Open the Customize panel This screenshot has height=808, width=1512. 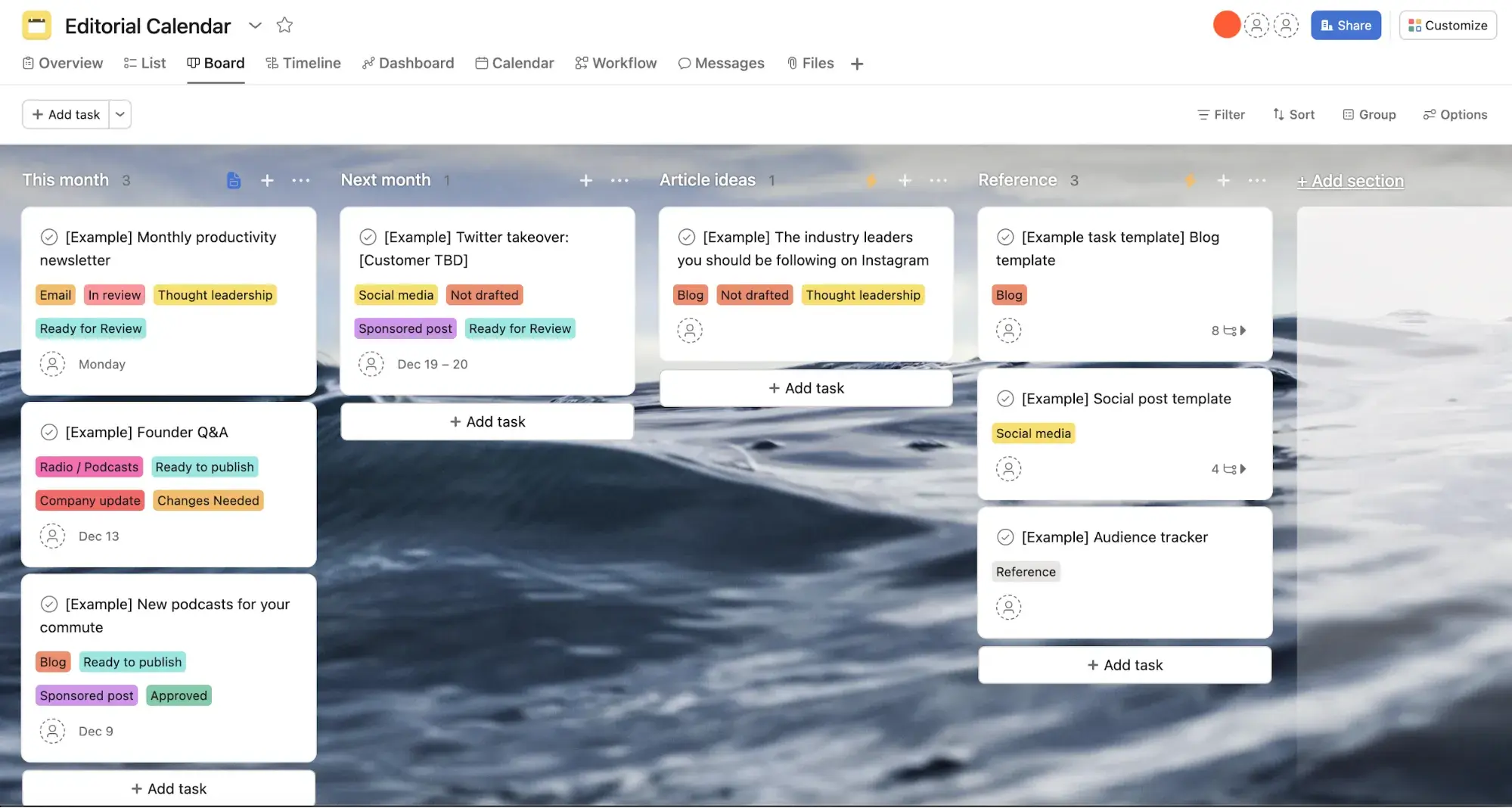coord(1448,25)
